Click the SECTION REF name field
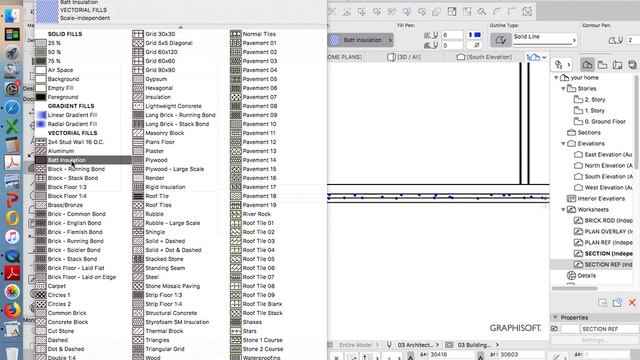 (609, 329)
